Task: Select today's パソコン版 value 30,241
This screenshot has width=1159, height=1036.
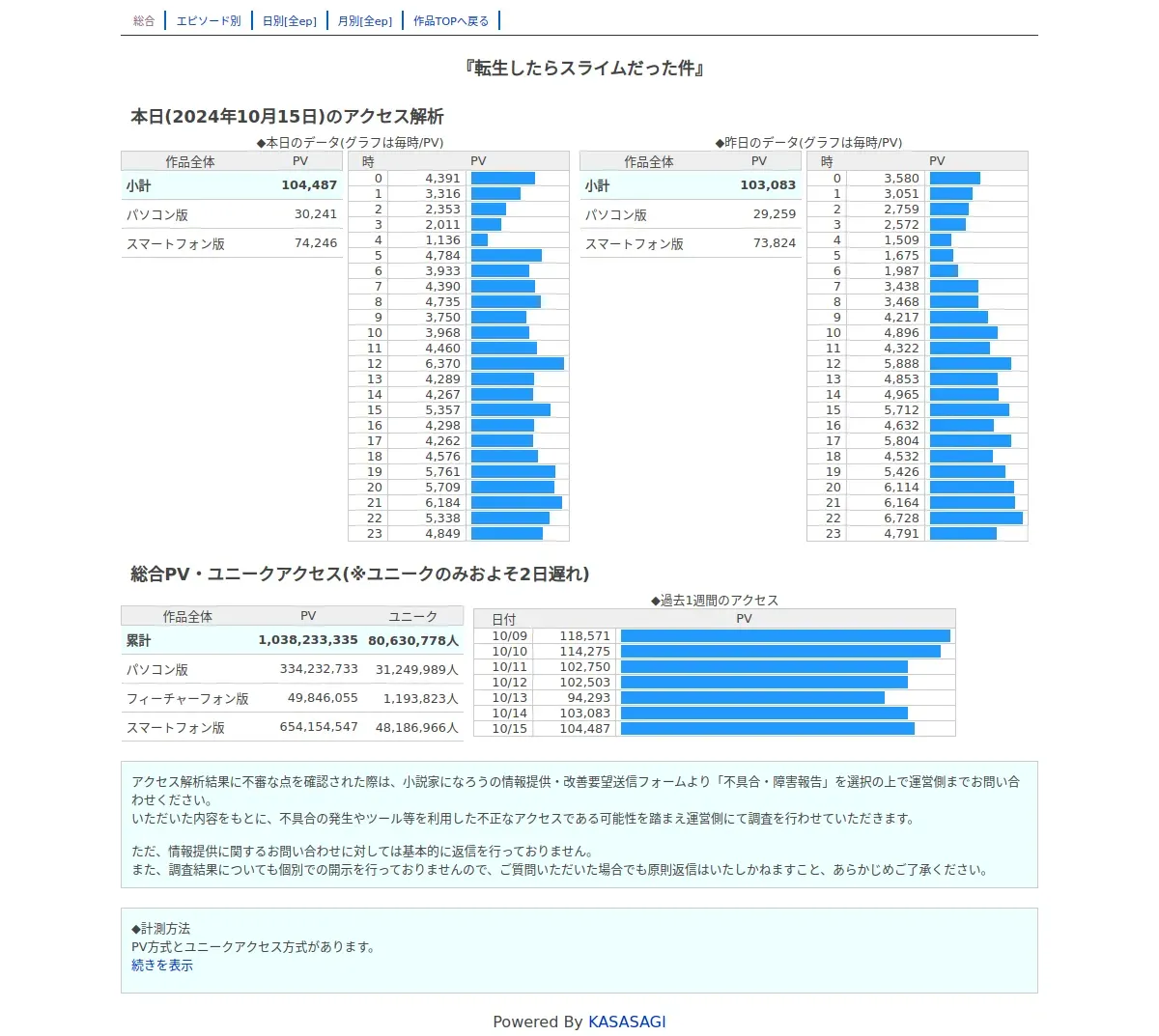Action: pos(316,214)
